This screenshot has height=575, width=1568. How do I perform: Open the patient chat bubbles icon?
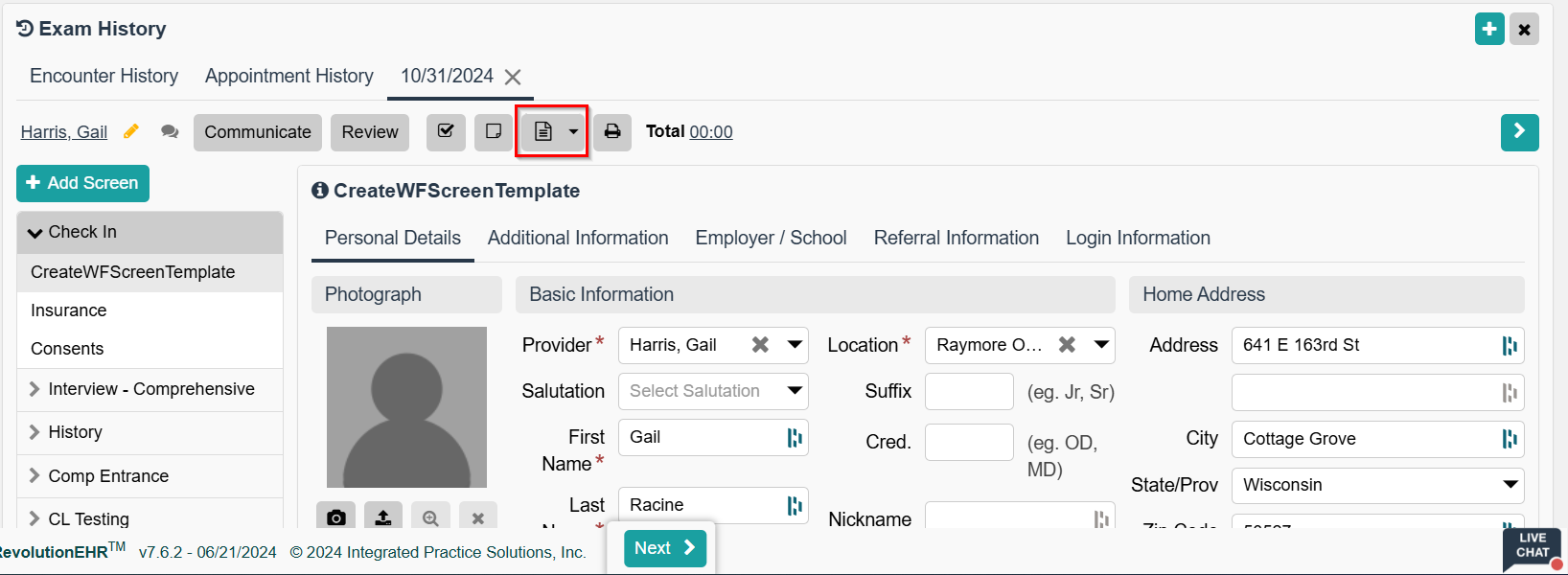[170, 132]
